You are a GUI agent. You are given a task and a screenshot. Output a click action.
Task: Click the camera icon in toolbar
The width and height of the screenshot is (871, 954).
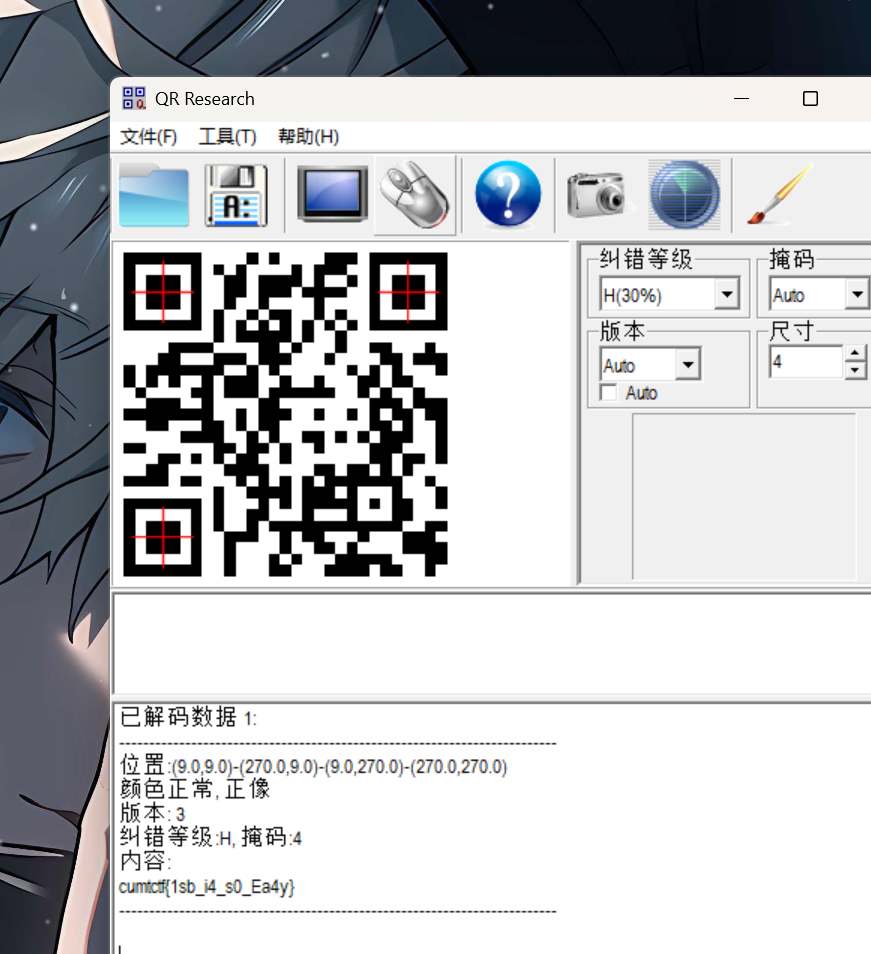596,195
